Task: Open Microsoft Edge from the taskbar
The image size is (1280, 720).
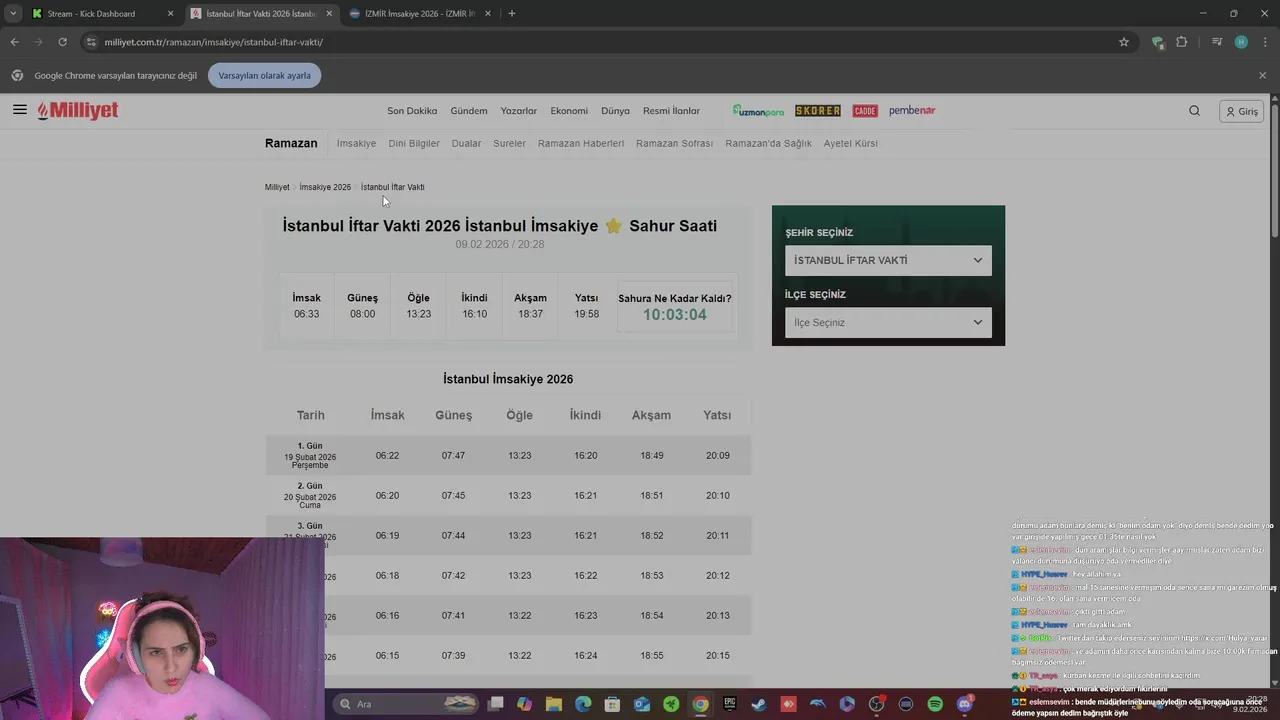Action: 583,704
